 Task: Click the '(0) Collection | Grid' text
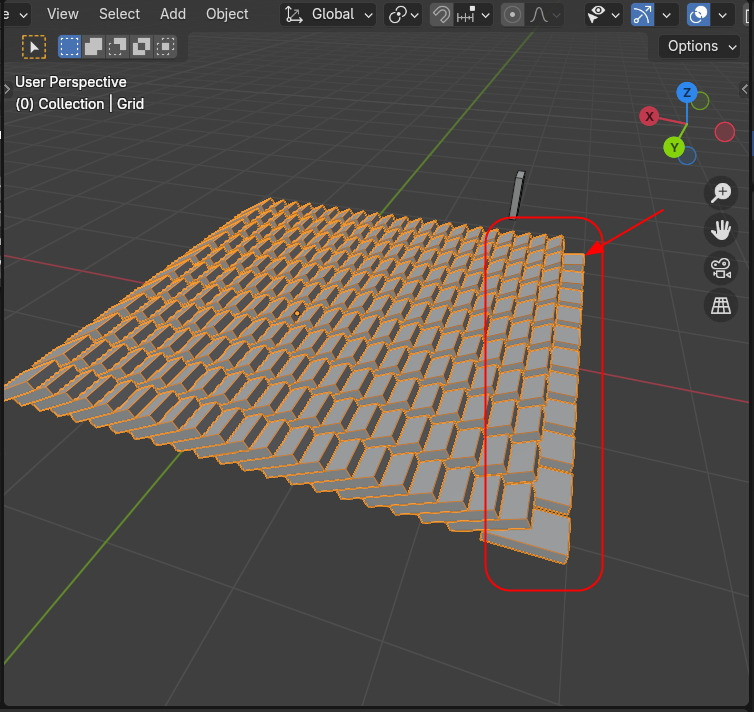79,104
